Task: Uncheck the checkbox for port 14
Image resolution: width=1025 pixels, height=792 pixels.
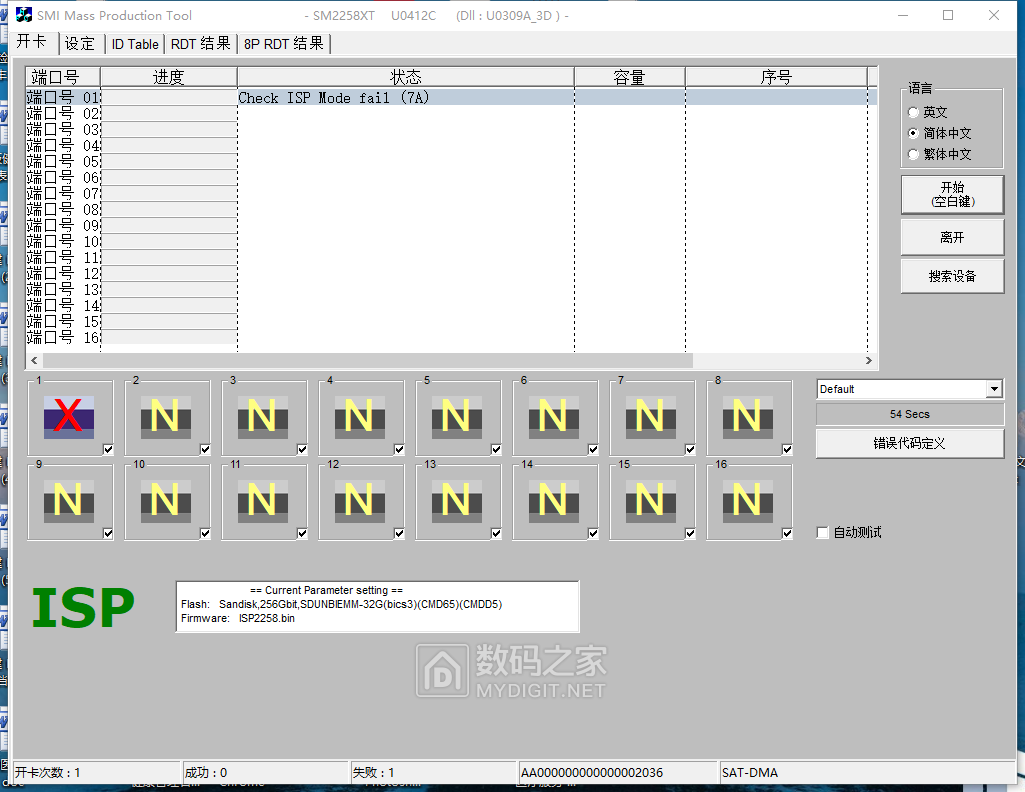Action: [593, 534]
